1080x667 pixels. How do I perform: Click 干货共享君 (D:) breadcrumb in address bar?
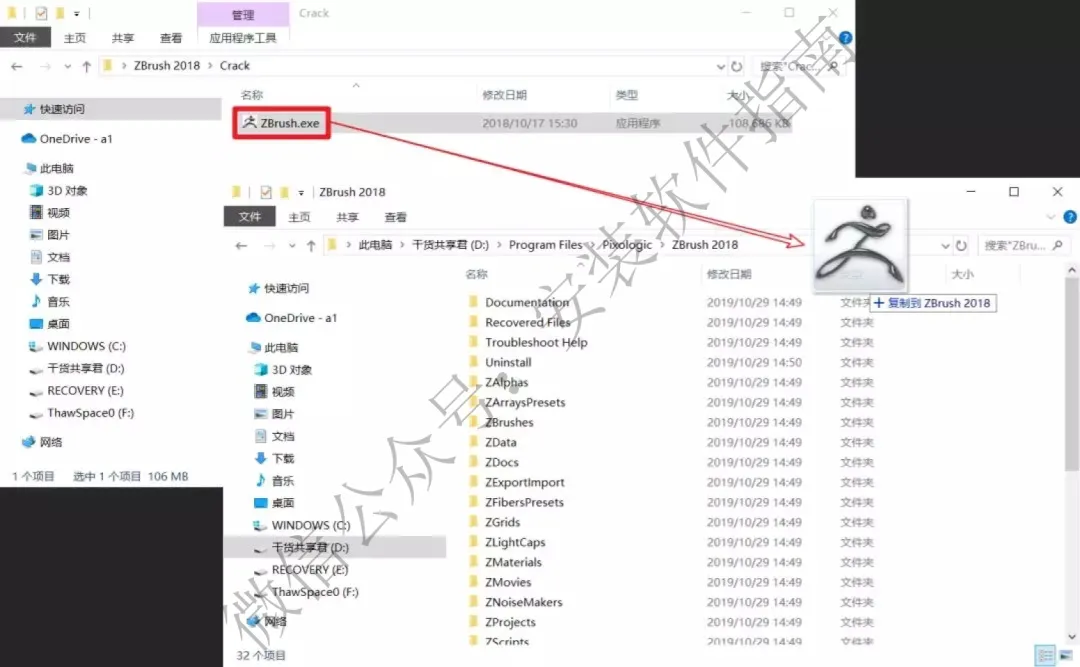[450, 245]
